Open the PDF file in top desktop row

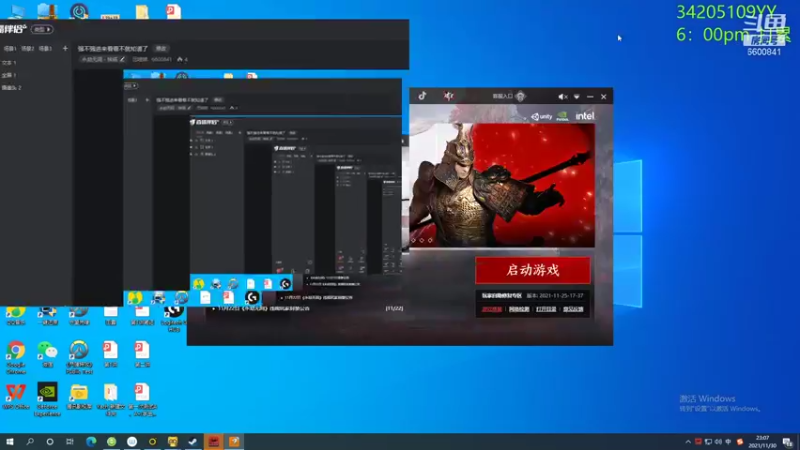173,11
